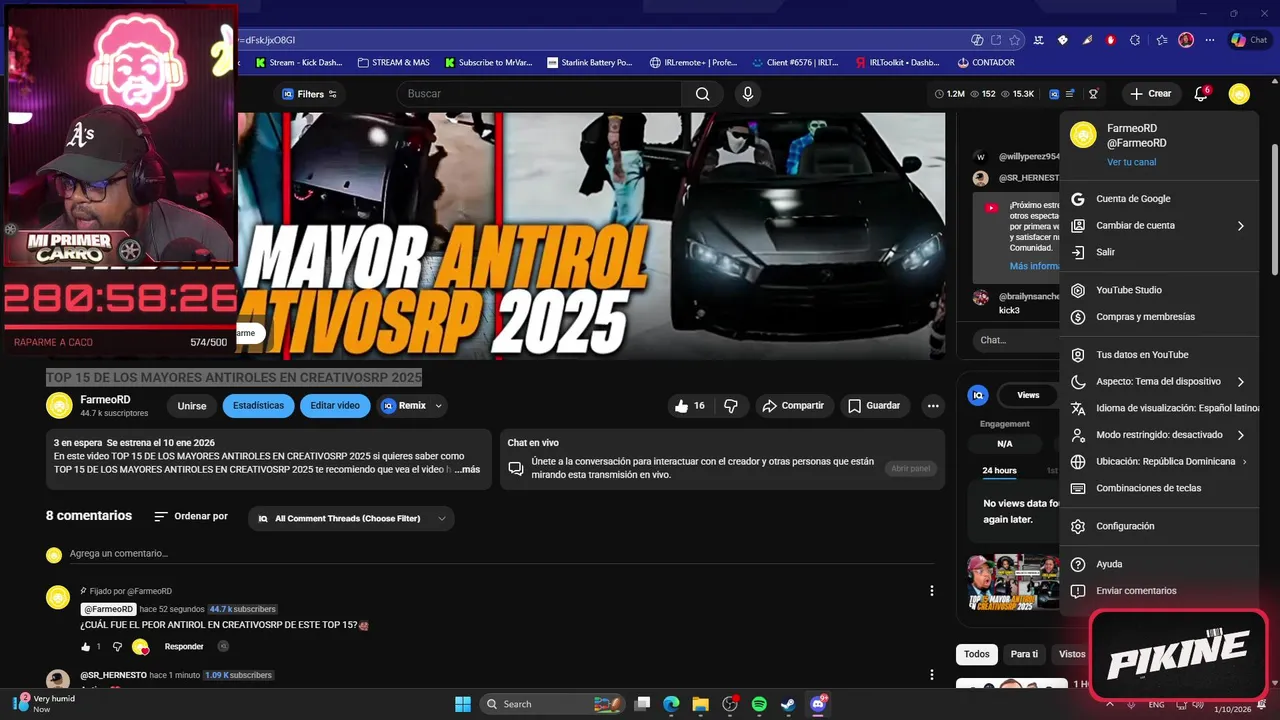Screen dimensions: 1280x720
Task: Open more actions ellipsis beside Guardar
Action: point(933,406)
